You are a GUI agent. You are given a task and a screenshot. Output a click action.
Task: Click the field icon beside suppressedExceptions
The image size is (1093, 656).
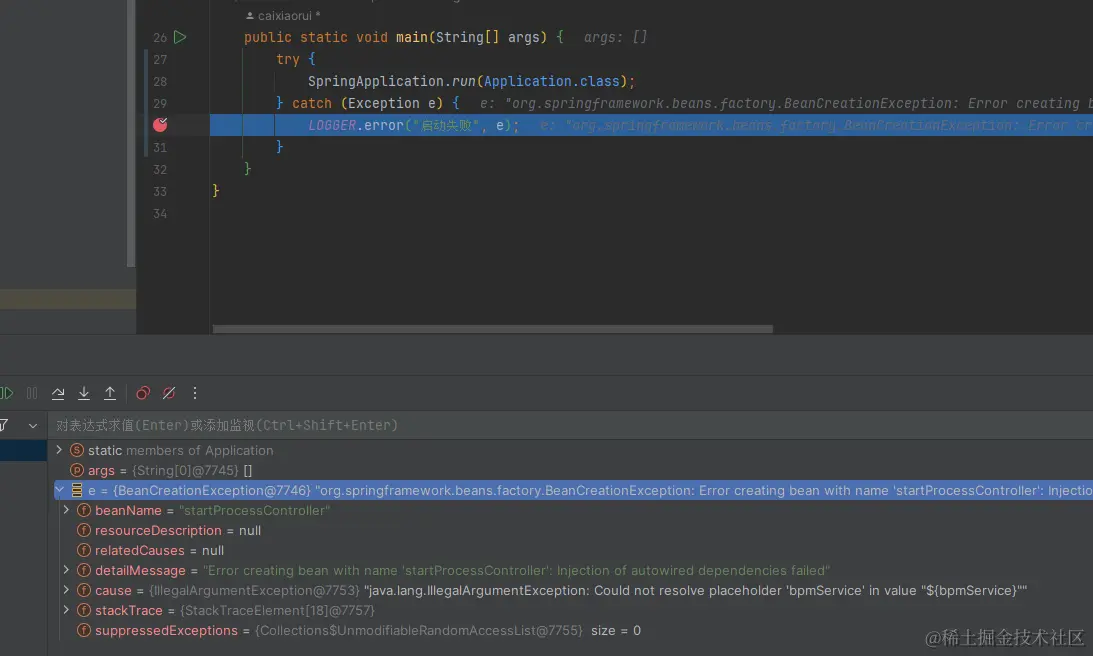(84, 630)
